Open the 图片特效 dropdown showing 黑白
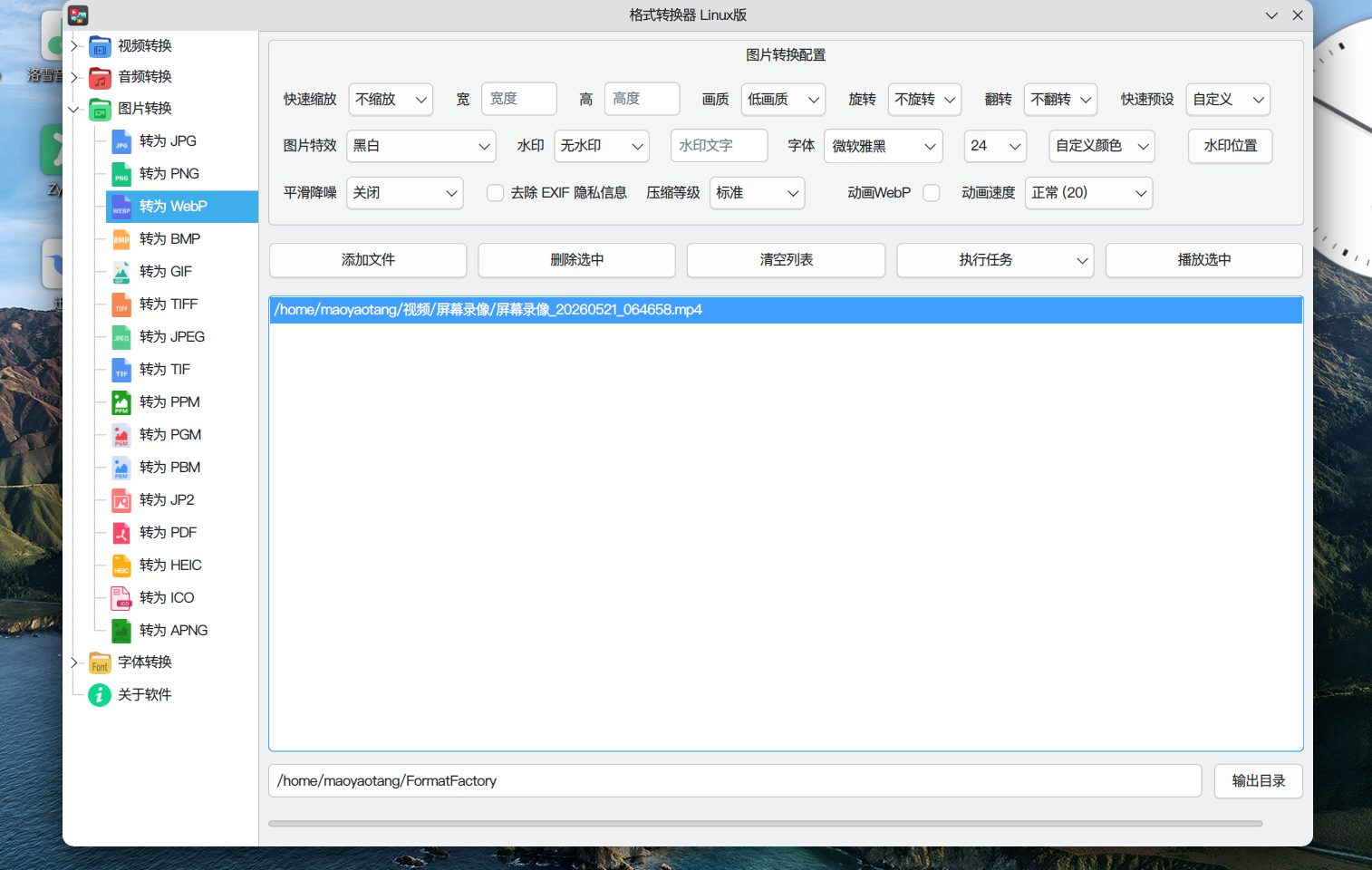The image size is (1372, 870). 421,146
